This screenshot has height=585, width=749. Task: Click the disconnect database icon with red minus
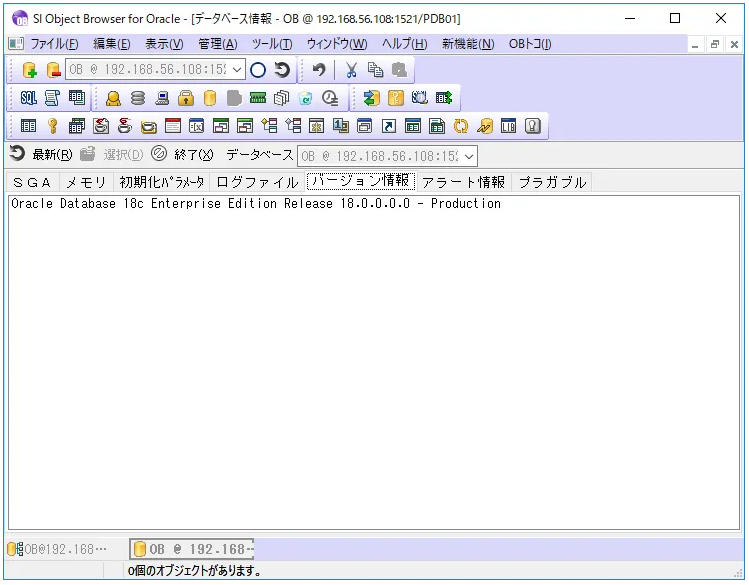click(x=54, y=70)
